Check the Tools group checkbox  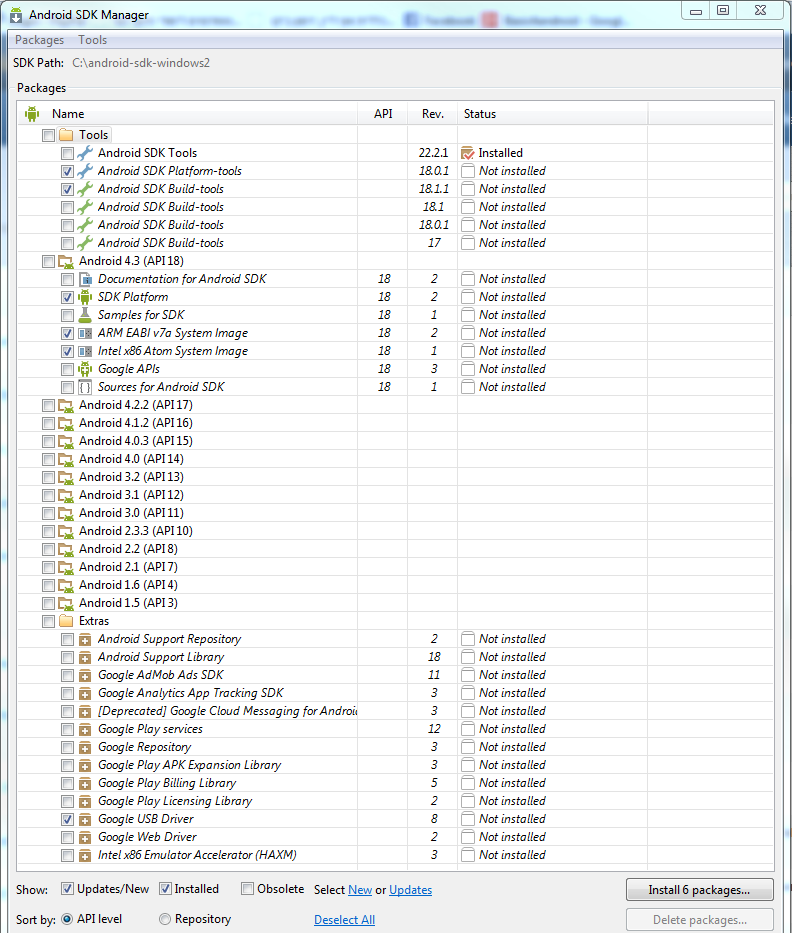[x=48, y=136]
